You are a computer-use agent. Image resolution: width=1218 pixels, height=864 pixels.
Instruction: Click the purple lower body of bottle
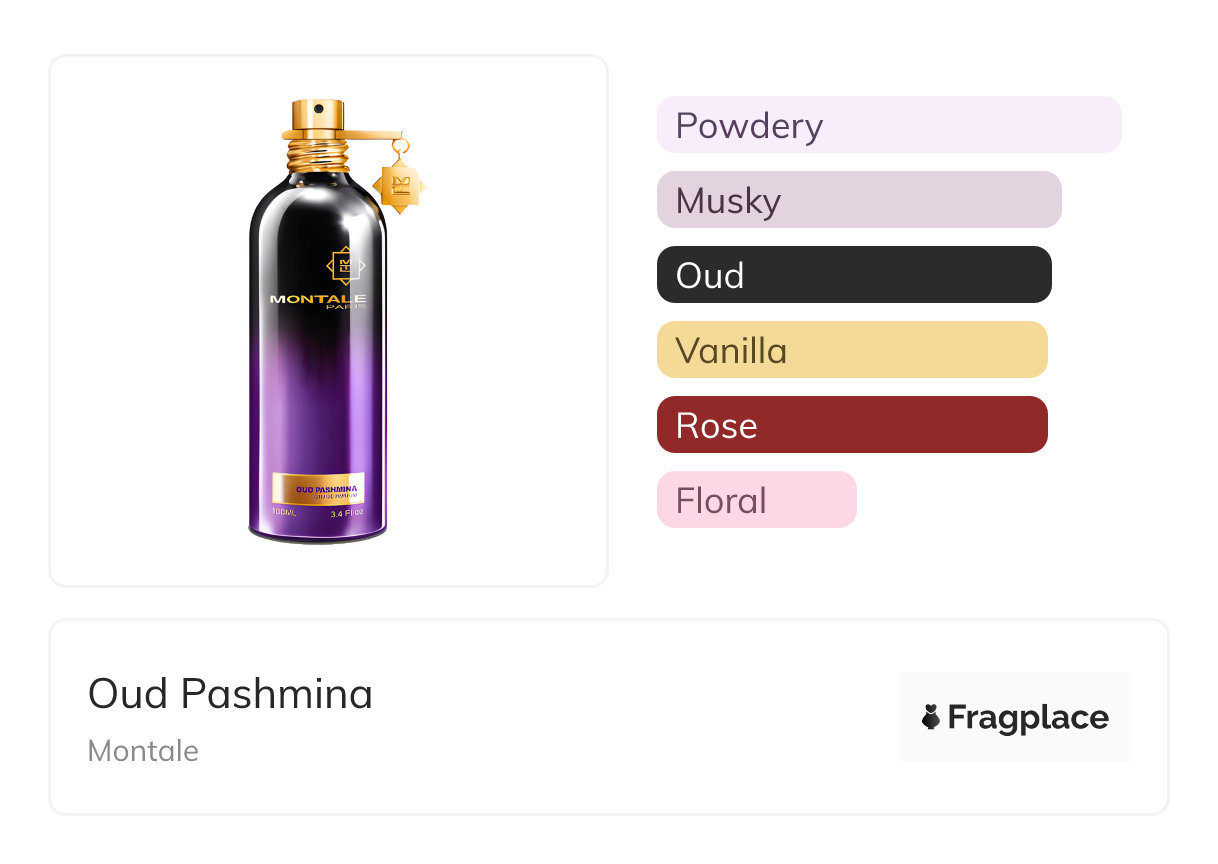click(318, 420)
